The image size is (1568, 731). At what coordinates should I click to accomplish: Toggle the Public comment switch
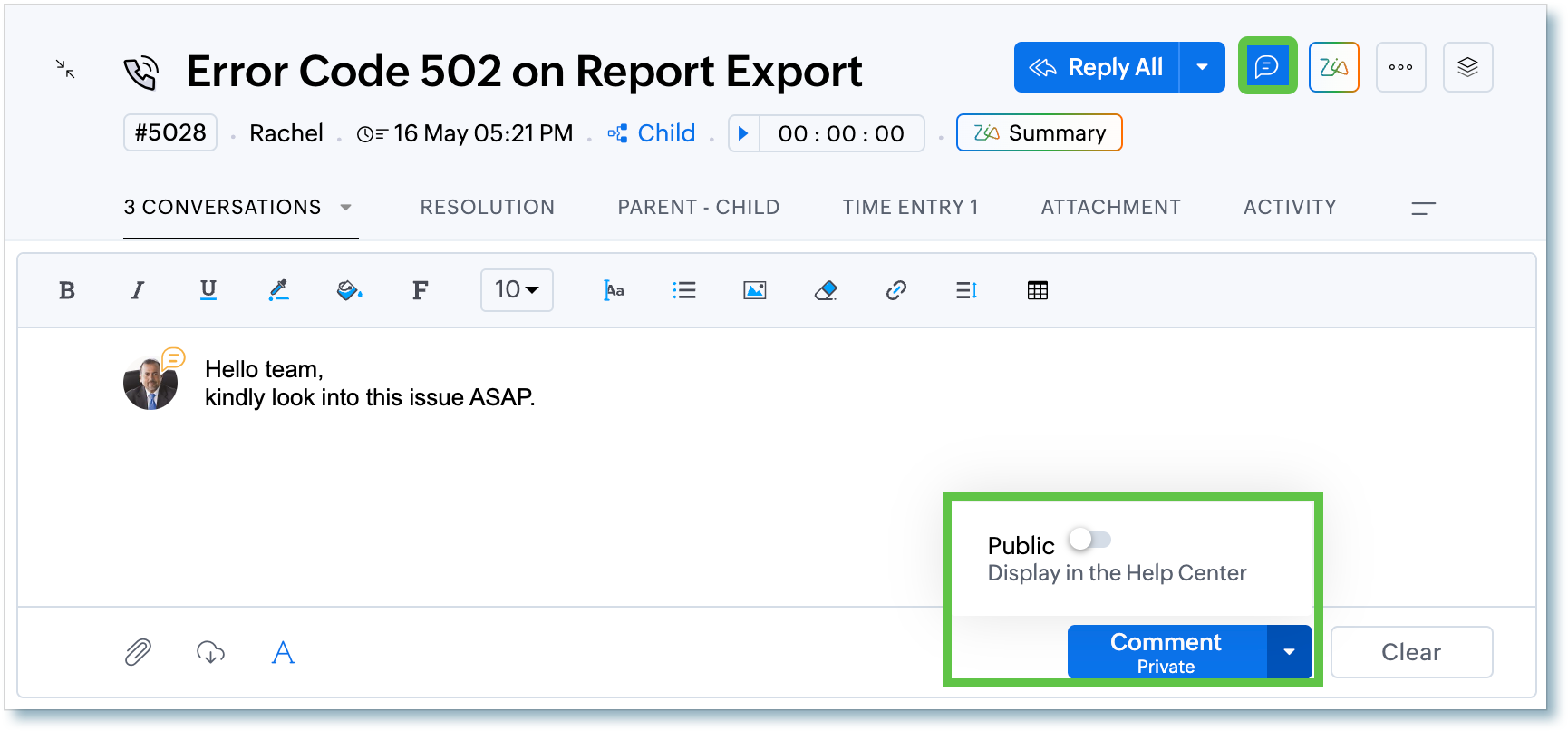tap(1089, 541)
